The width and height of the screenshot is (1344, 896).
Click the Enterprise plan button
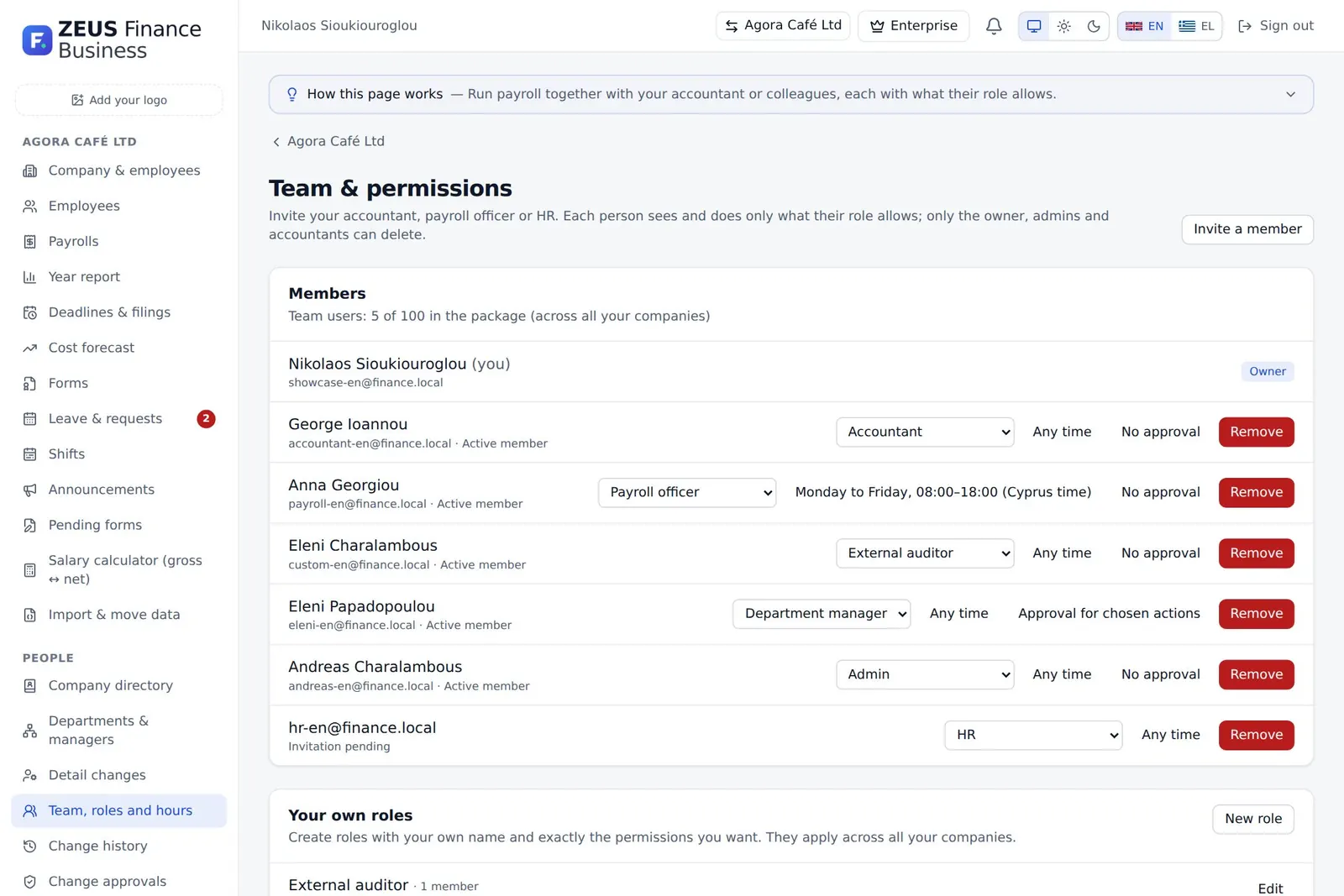(913, 26)
